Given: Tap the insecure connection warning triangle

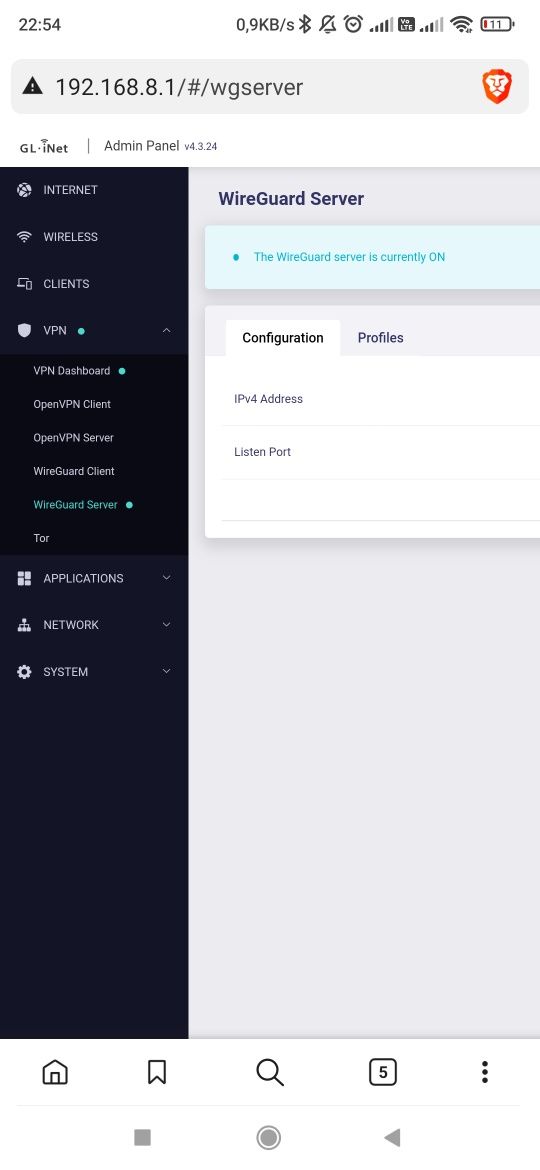Looking at the screenshot, I should click(33, 87).
